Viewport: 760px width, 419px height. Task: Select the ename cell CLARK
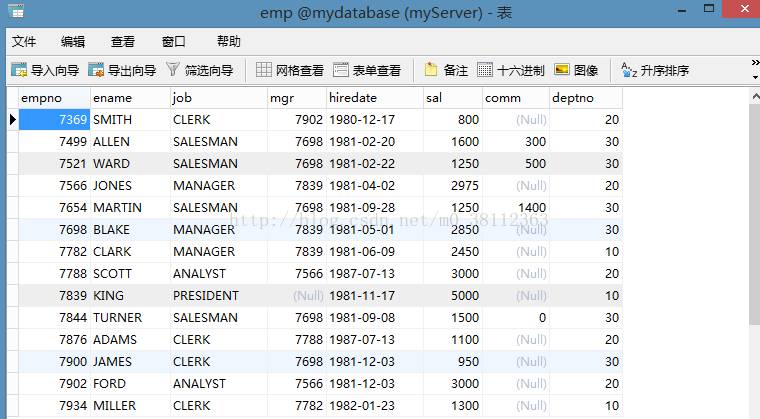point(130,252)
